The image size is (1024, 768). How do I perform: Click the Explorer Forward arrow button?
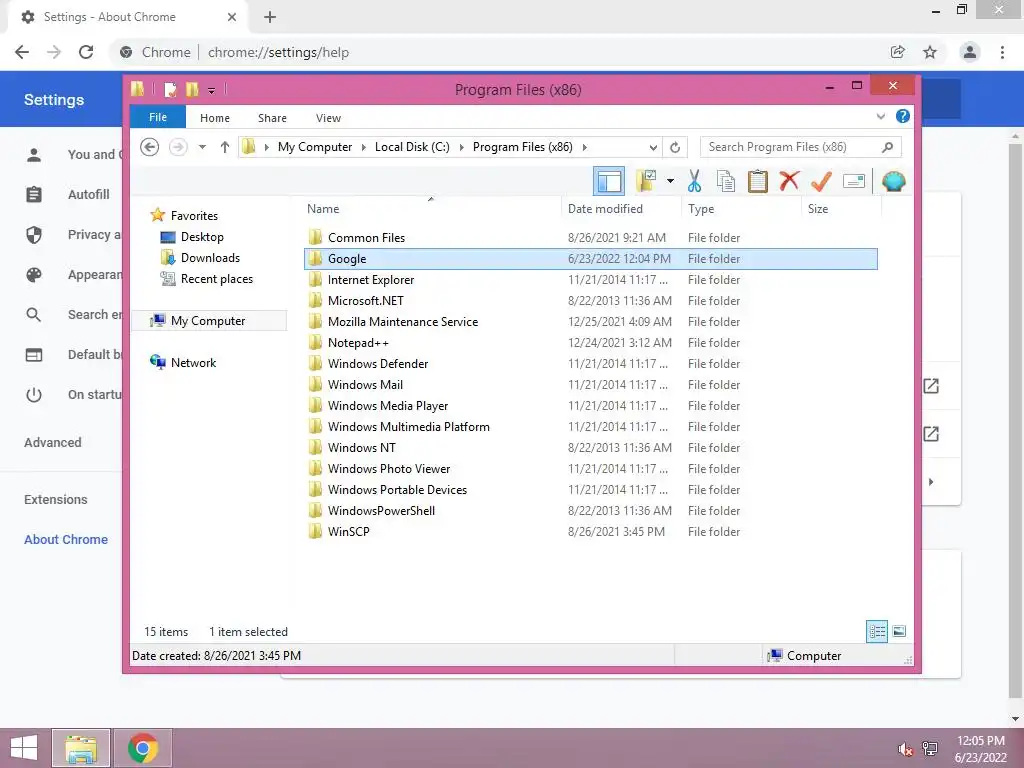(x=178, y=147)
